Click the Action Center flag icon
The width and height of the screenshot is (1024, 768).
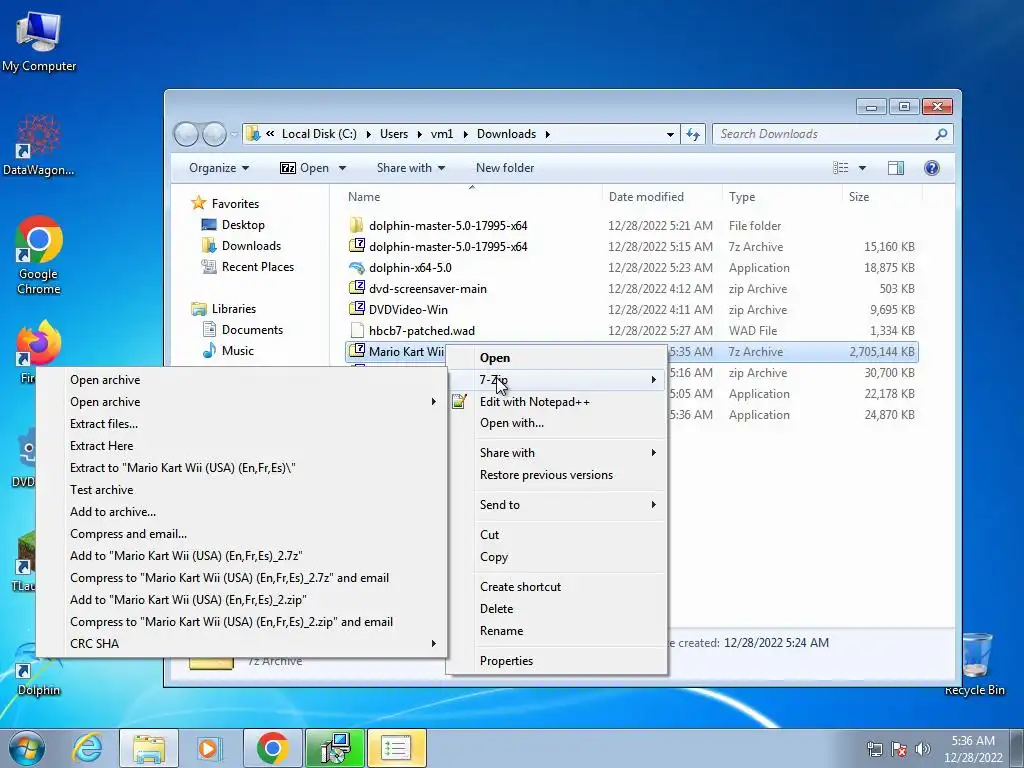click(899, 749)
